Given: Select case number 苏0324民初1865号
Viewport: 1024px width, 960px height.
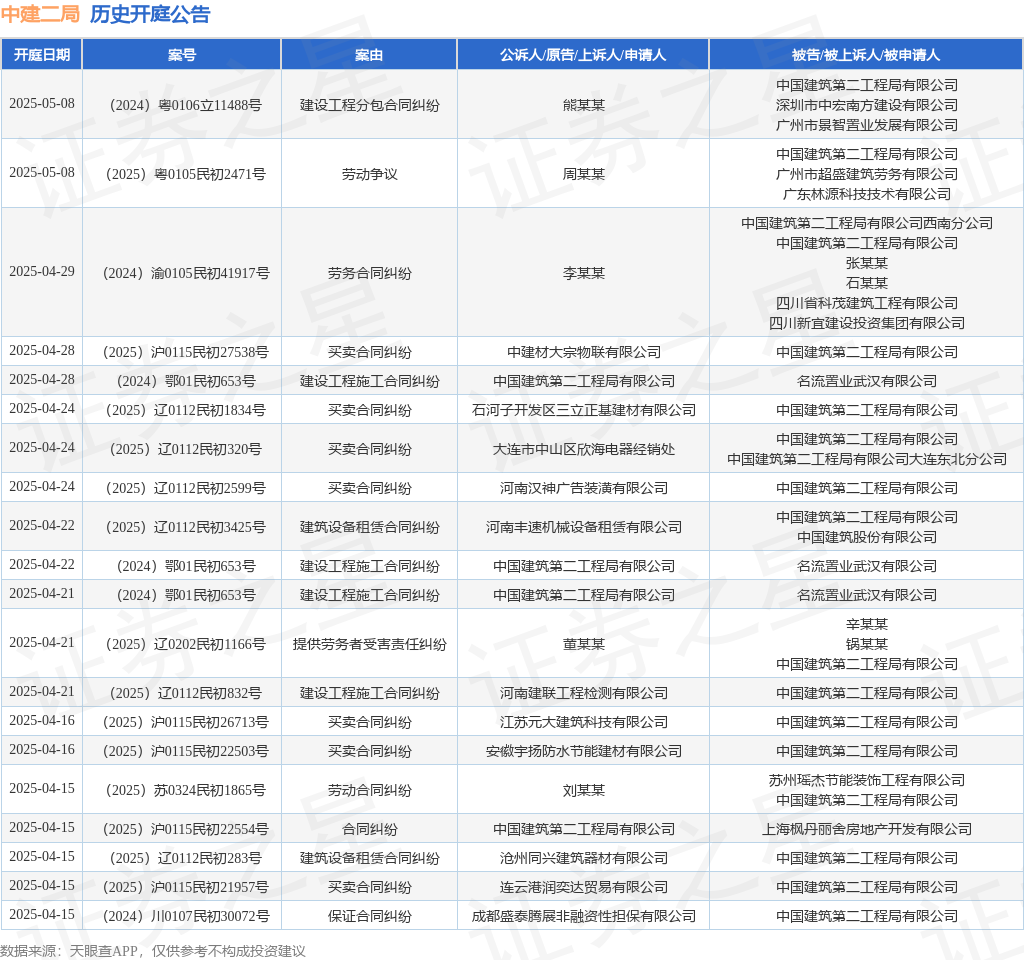Looking at the screenshot, I should coord(185,790).
